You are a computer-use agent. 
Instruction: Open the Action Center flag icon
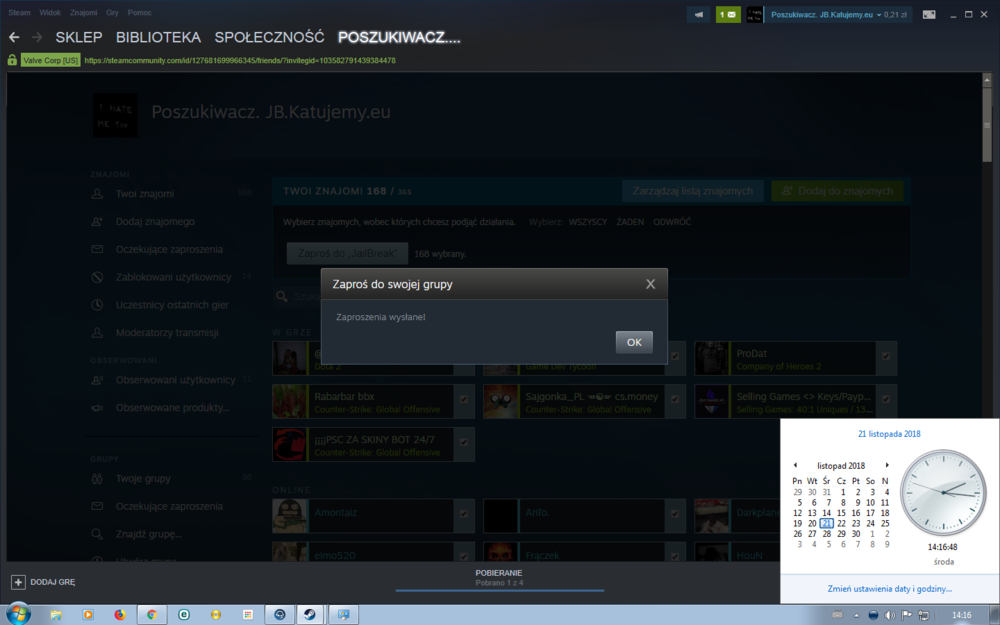[906, 615]
